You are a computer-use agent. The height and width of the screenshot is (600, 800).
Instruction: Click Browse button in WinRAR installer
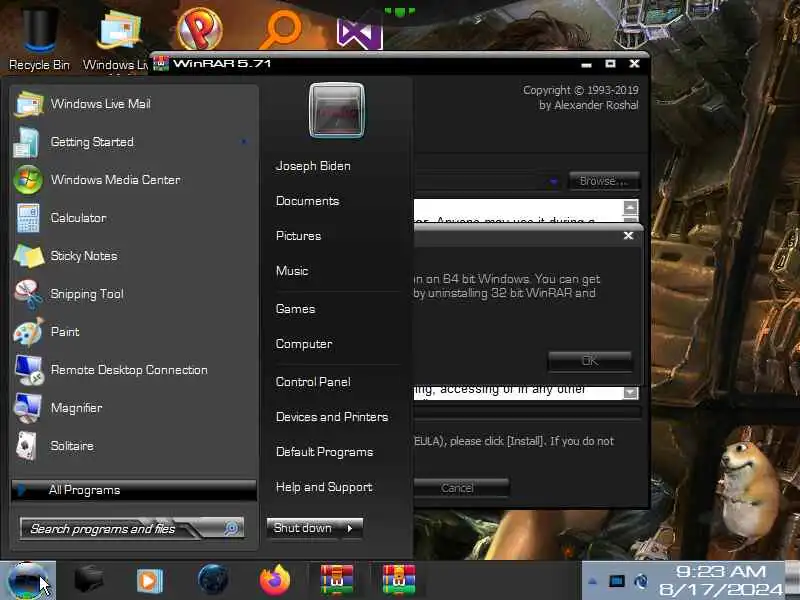coord(604,181)
